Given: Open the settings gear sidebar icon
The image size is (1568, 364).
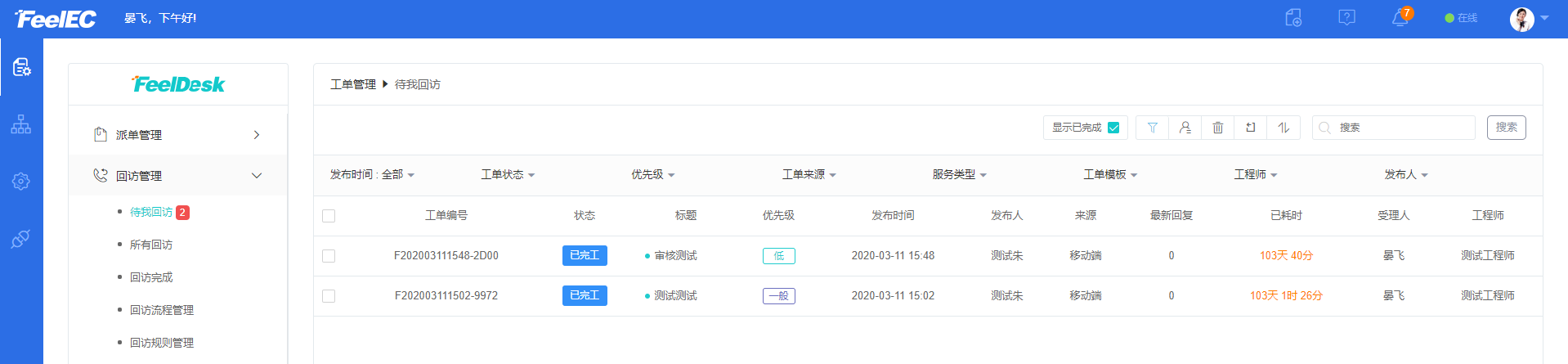Looking at the screenshot, I should click(21, 181).
